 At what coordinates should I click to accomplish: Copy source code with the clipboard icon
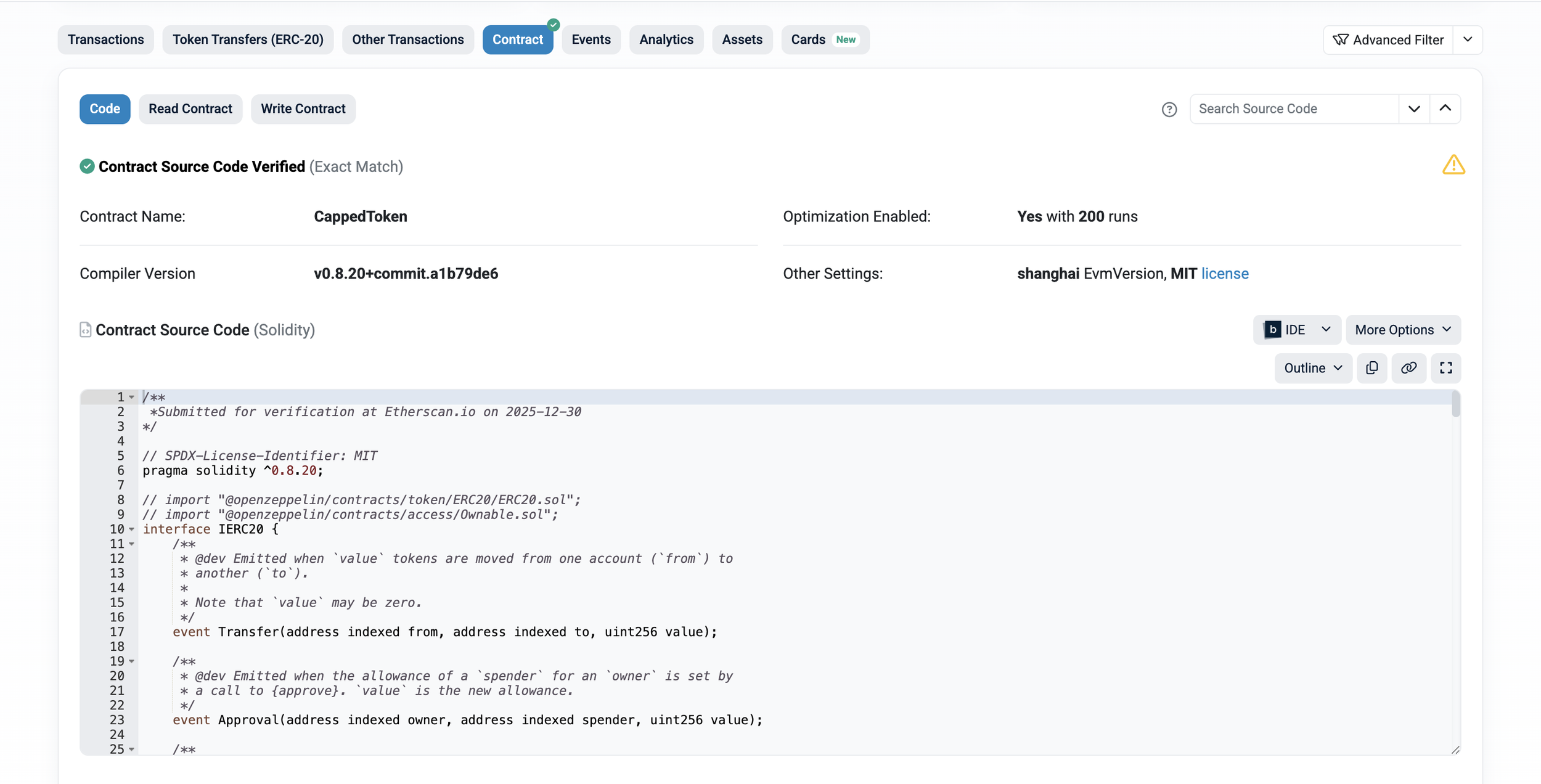tap(1371, 368)
